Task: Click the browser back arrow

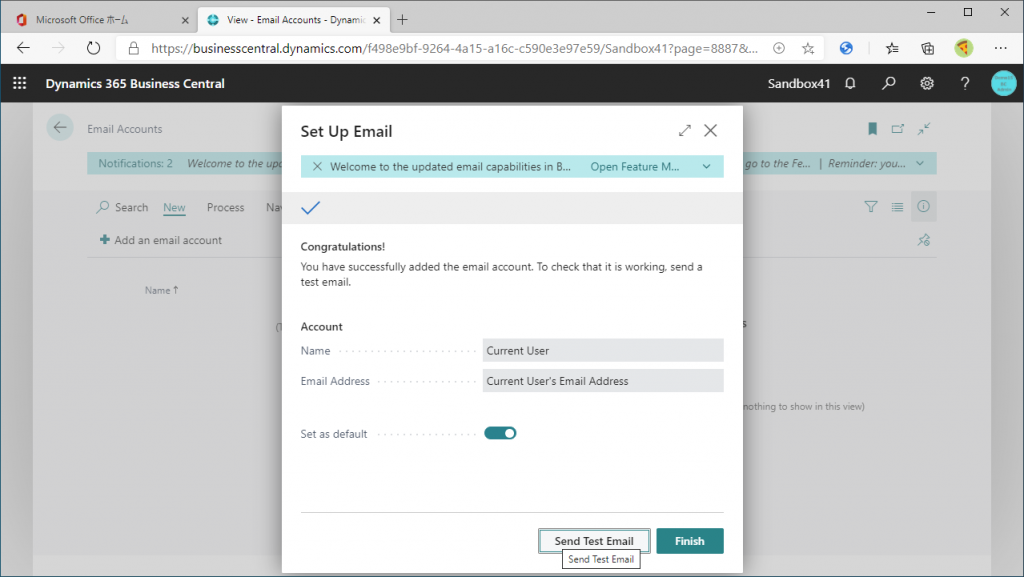Action: tap(24, 48)
